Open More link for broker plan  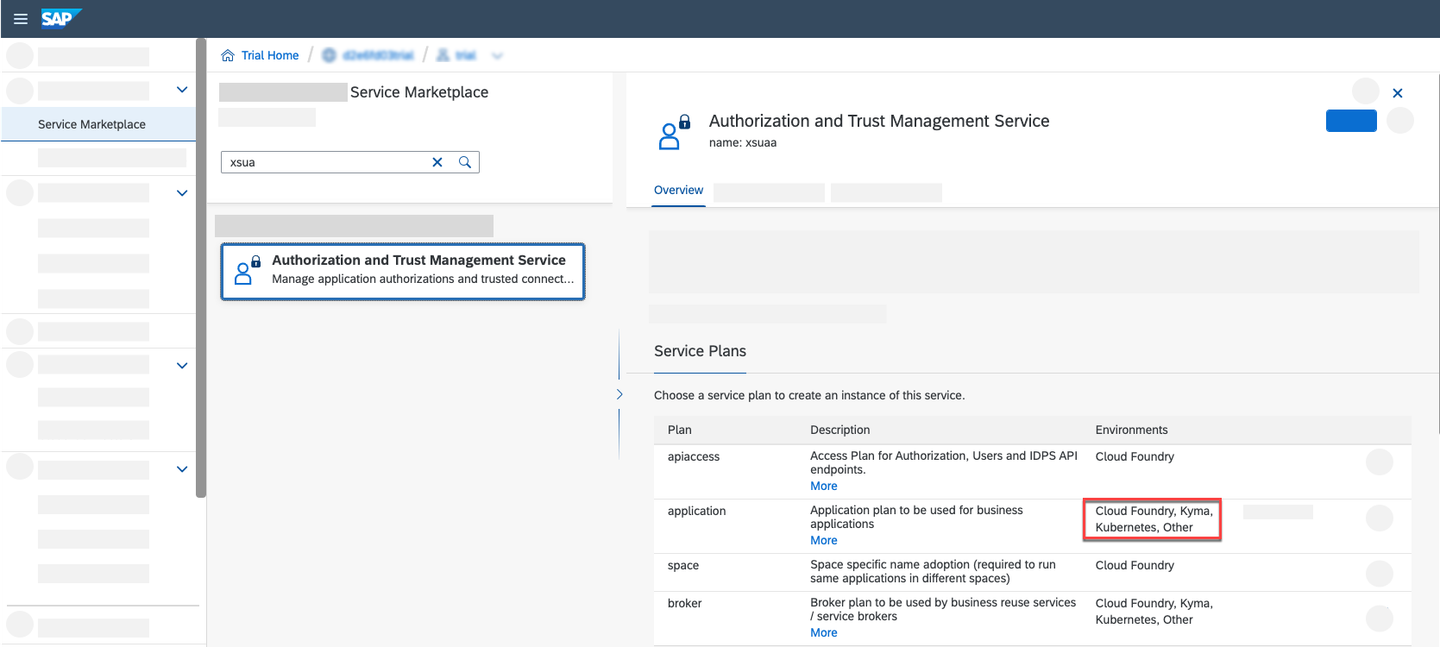pyautogui.click(x=824, y=633)
